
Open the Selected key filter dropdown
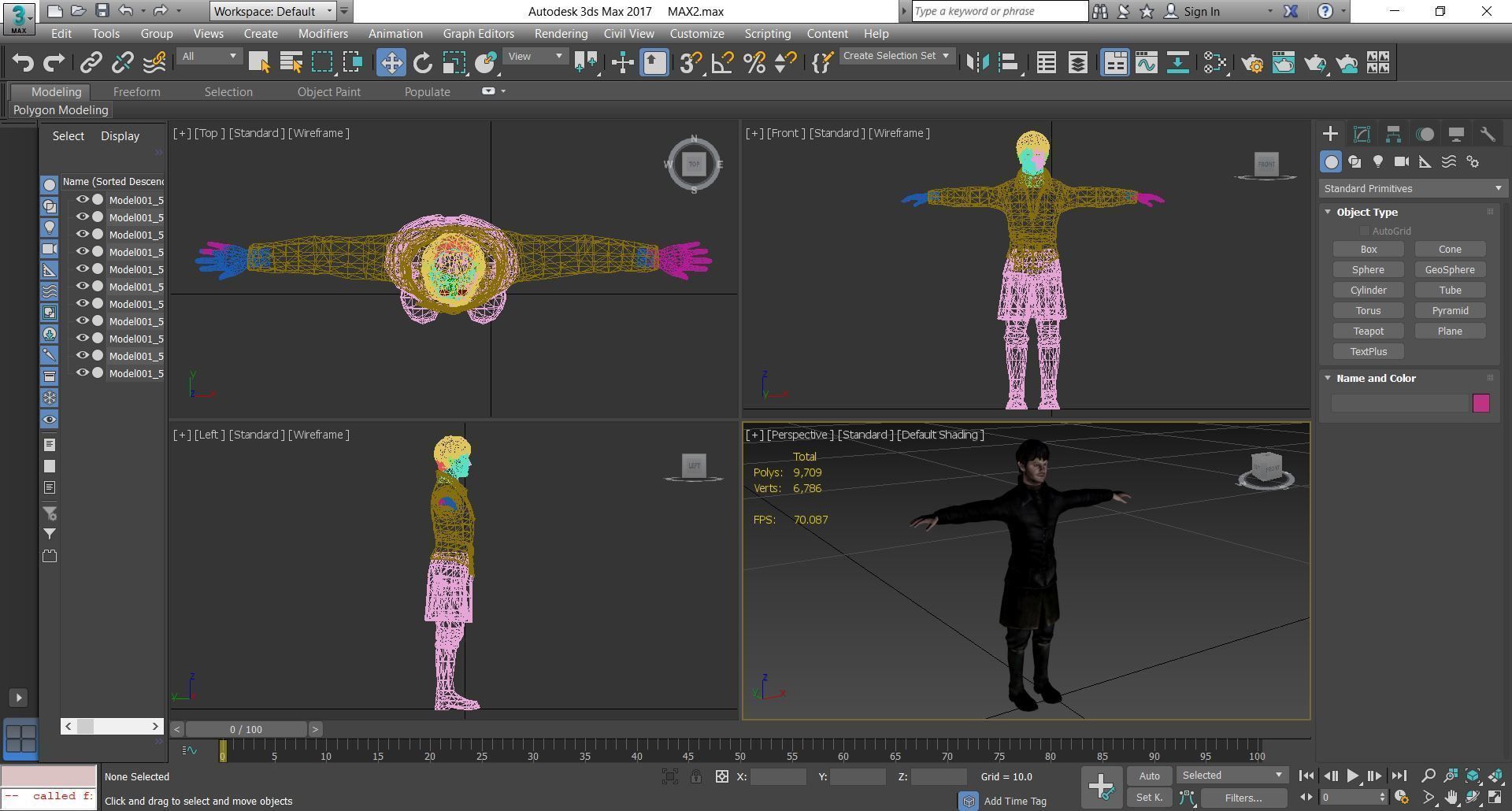pos(1232,776)
